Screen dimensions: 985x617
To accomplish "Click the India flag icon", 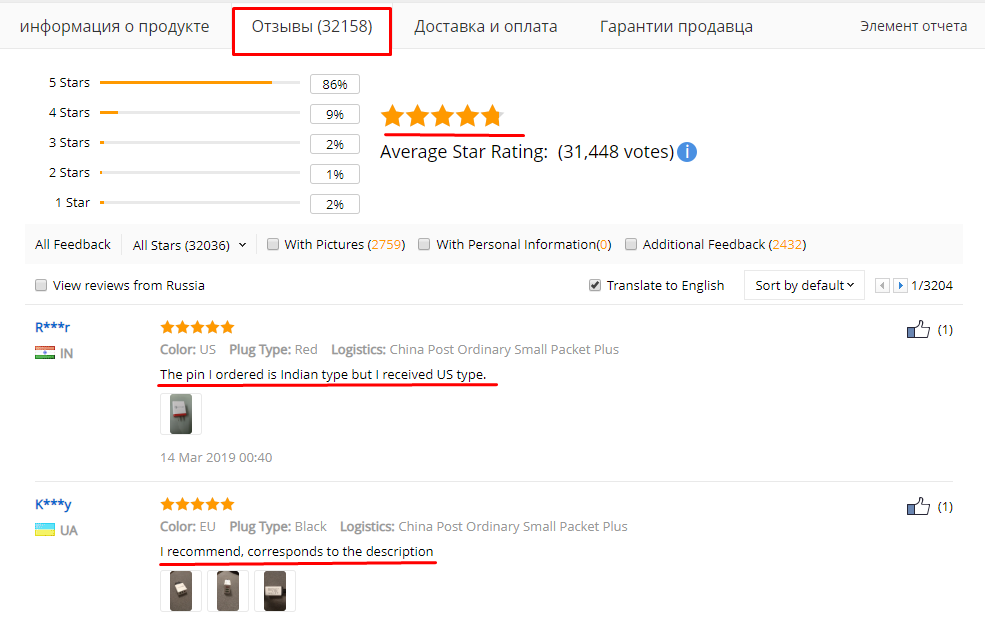I will (45, 353).
